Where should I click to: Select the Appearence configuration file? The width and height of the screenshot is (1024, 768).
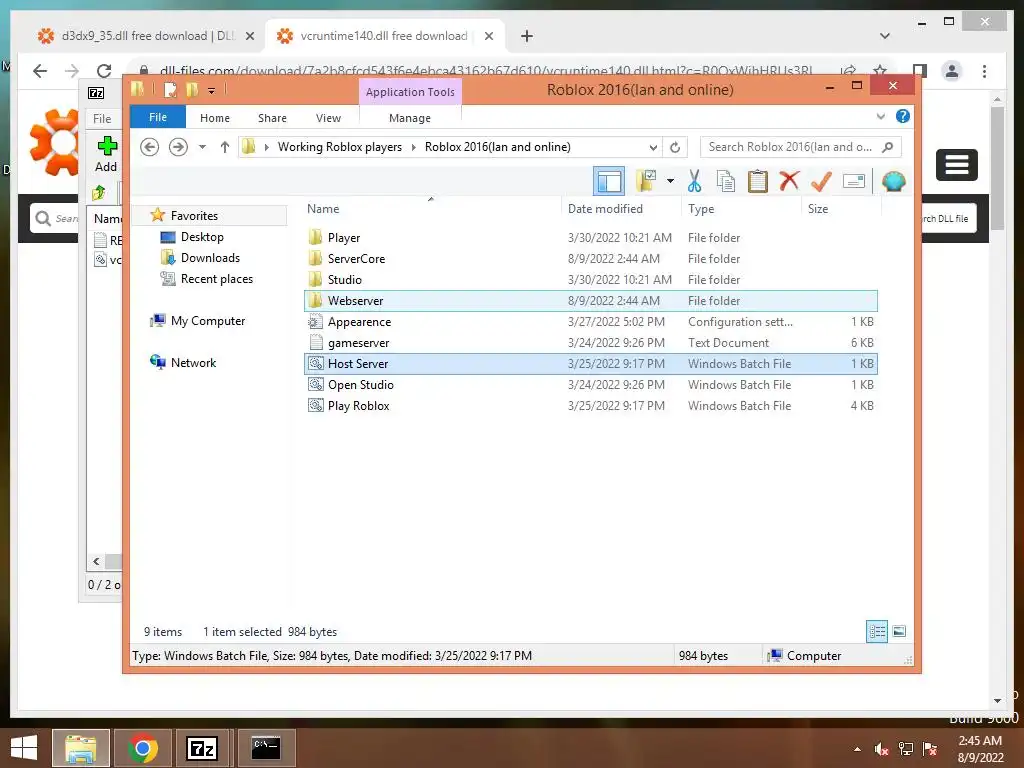coord(590,321)
